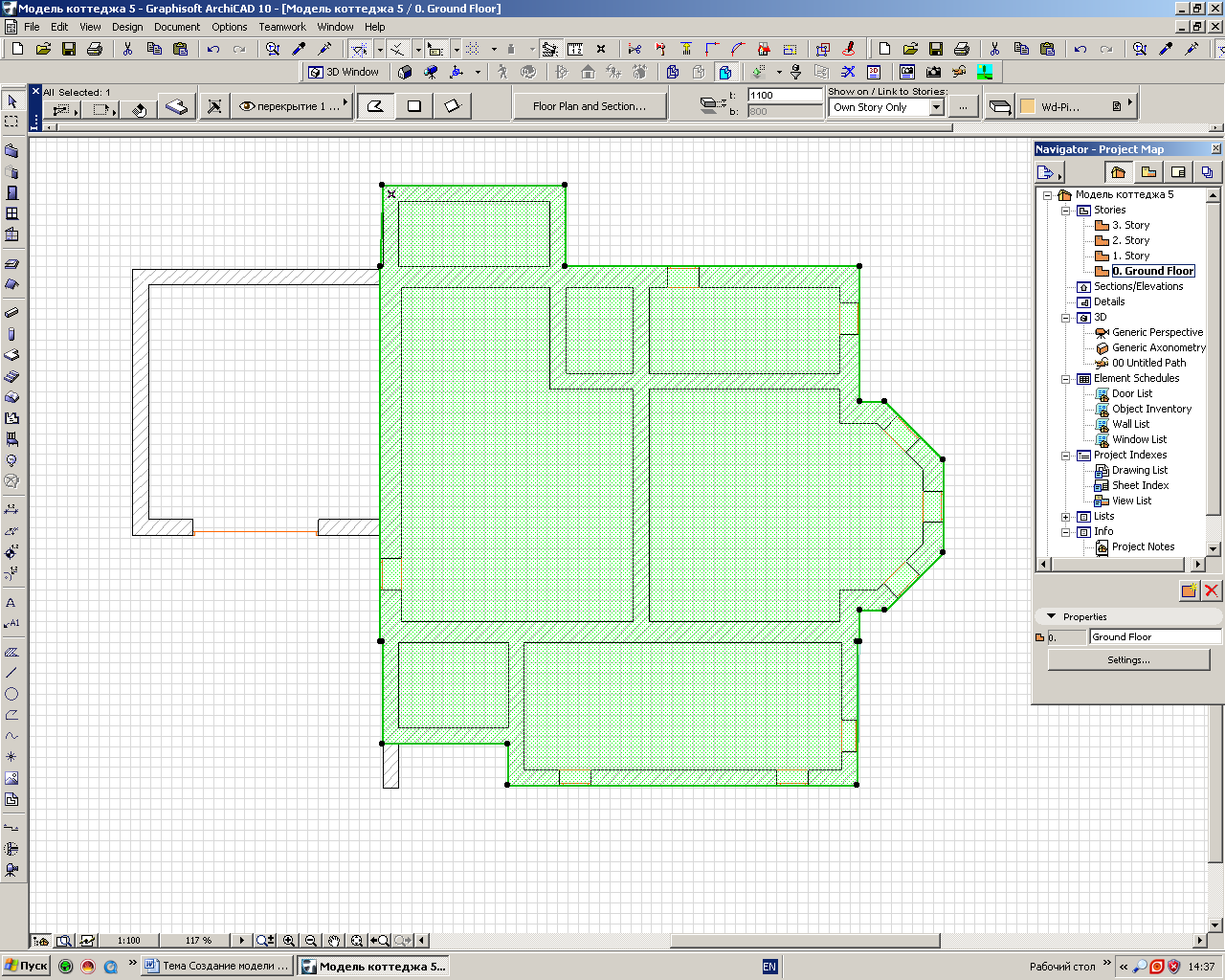This screenshot has height=980, width=1225.
Task: Expand the Lists tree node
Action: point(1065,517)
